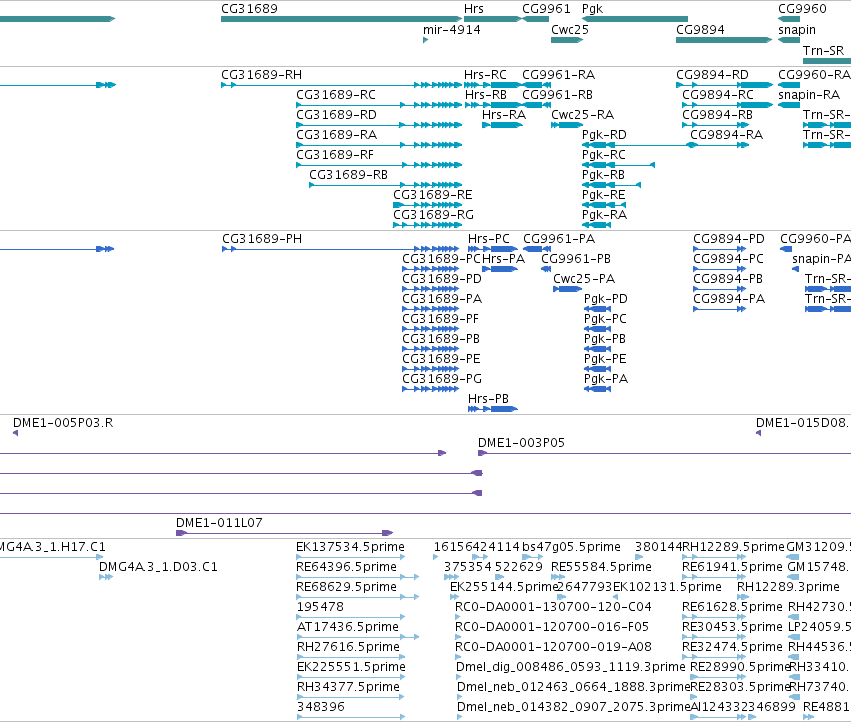Screen dimensions: 851x722
Task: Select transcript CG31689-RD
Action: click(379, 125)
